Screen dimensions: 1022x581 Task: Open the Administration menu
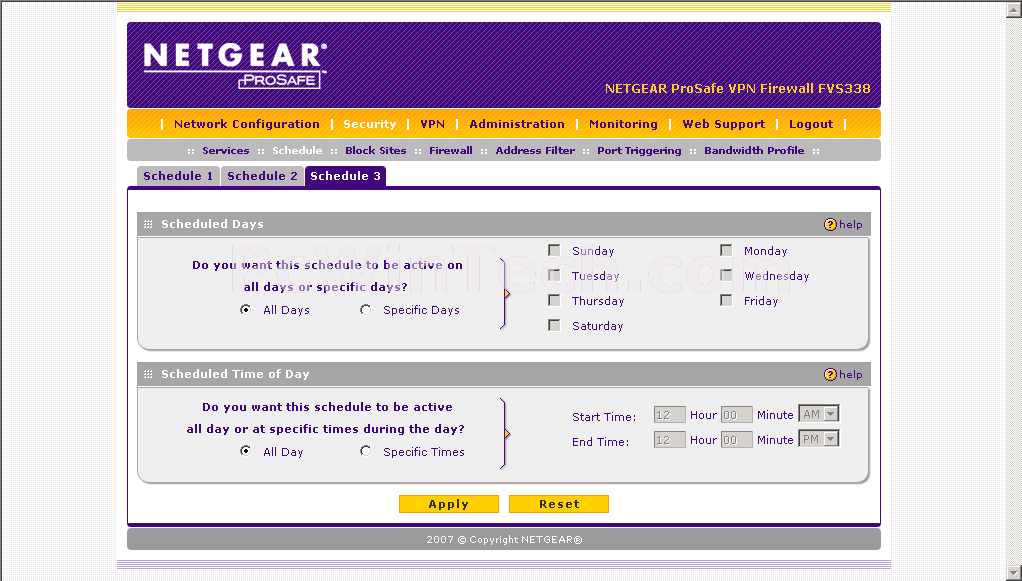click(x=517, y=124)
